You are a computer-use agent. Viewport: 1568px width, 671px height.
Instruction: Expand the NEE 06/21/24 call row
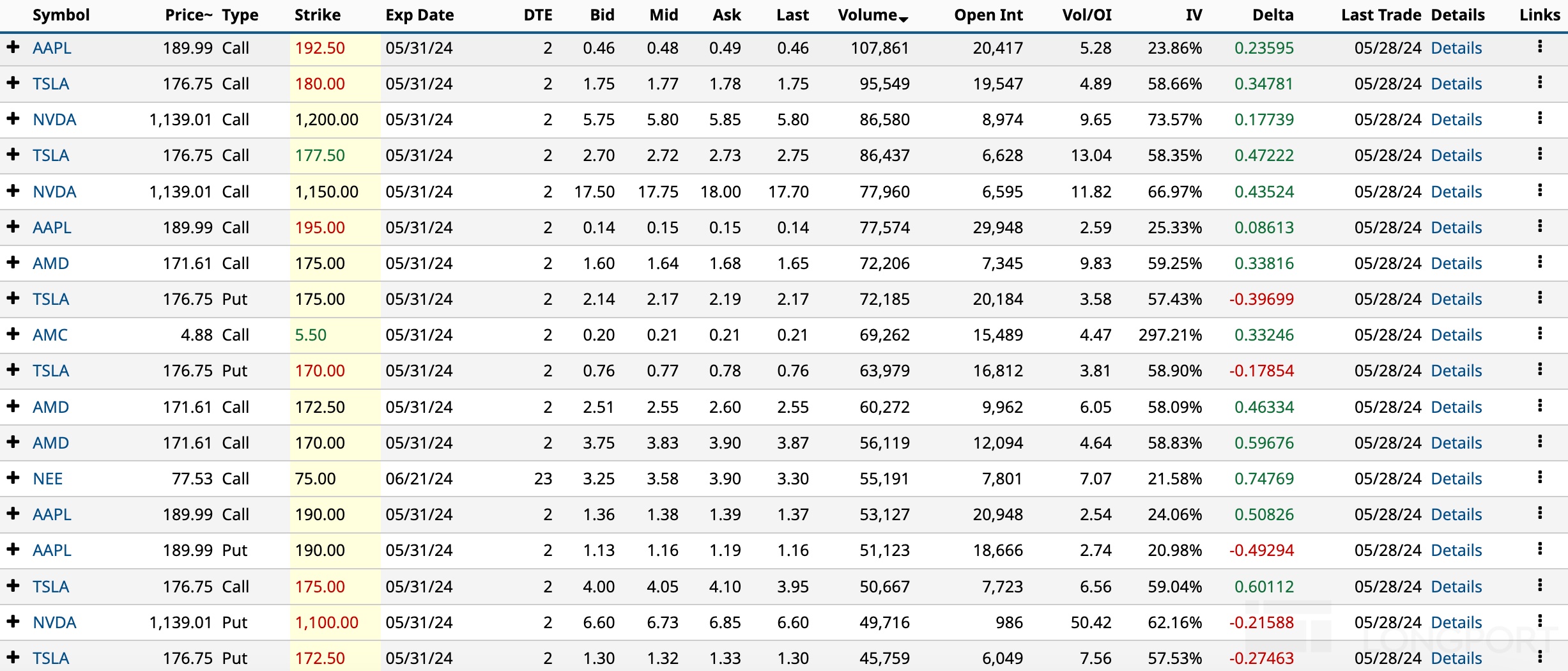click(13, 477)
